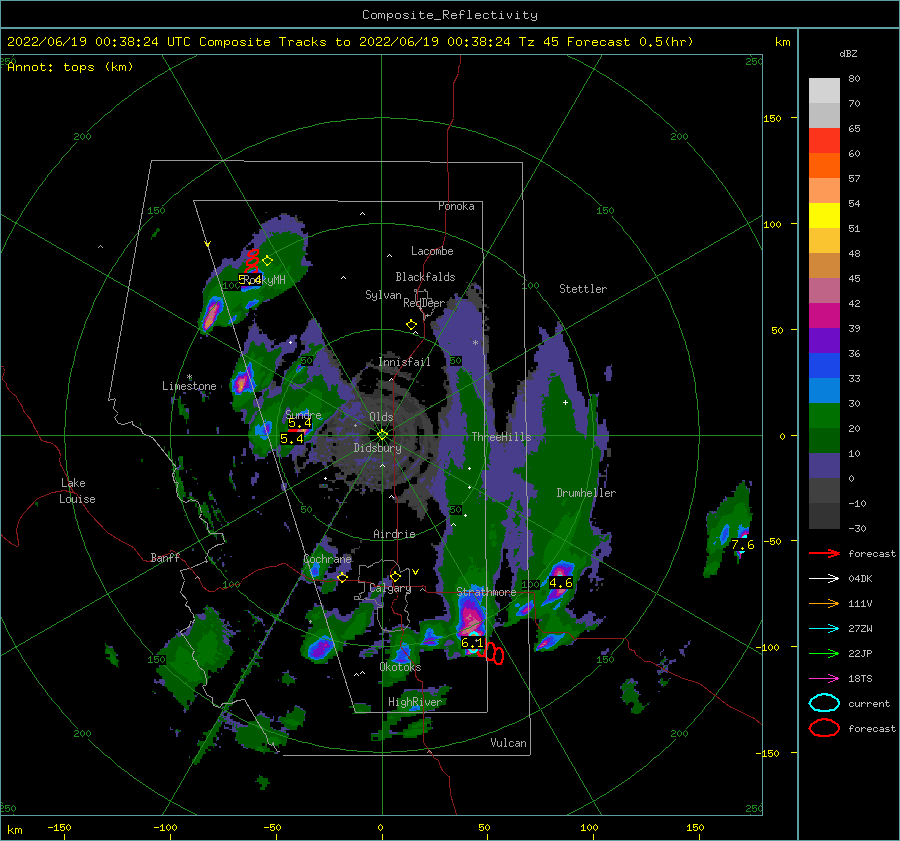Screen dimensions: 900x841
Task: Select the ThreeHills label
Action: tap(502, 437)
